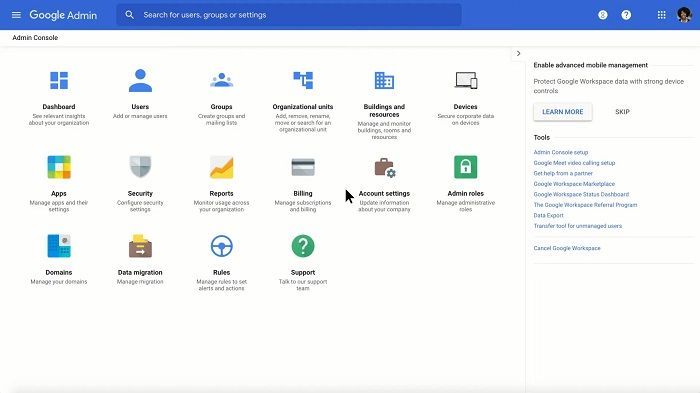Open the main hamburger menu
Image resolution: width=700 pixels, height=393 pixels.
tap(16, 15)
